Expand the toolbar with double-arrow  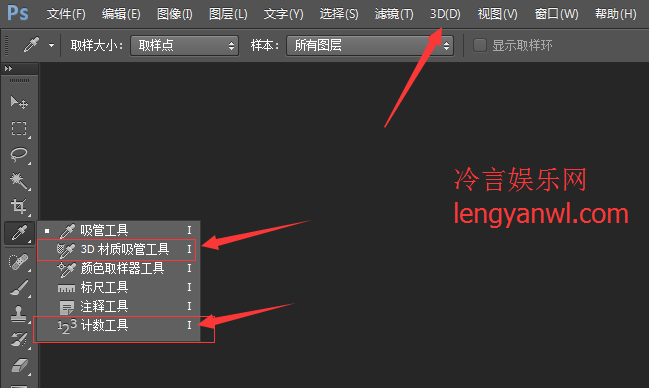pyautogui.click(x=8, y=68)
